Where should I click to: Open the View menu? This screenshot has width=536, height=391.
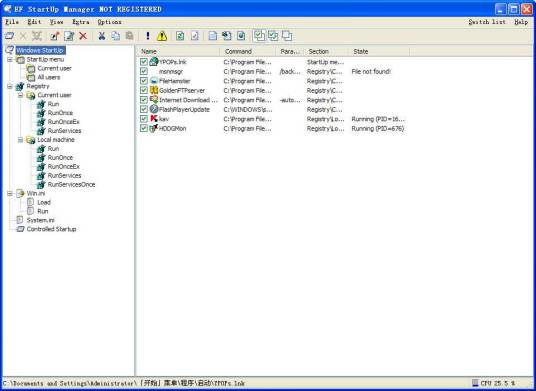[56, 22]
